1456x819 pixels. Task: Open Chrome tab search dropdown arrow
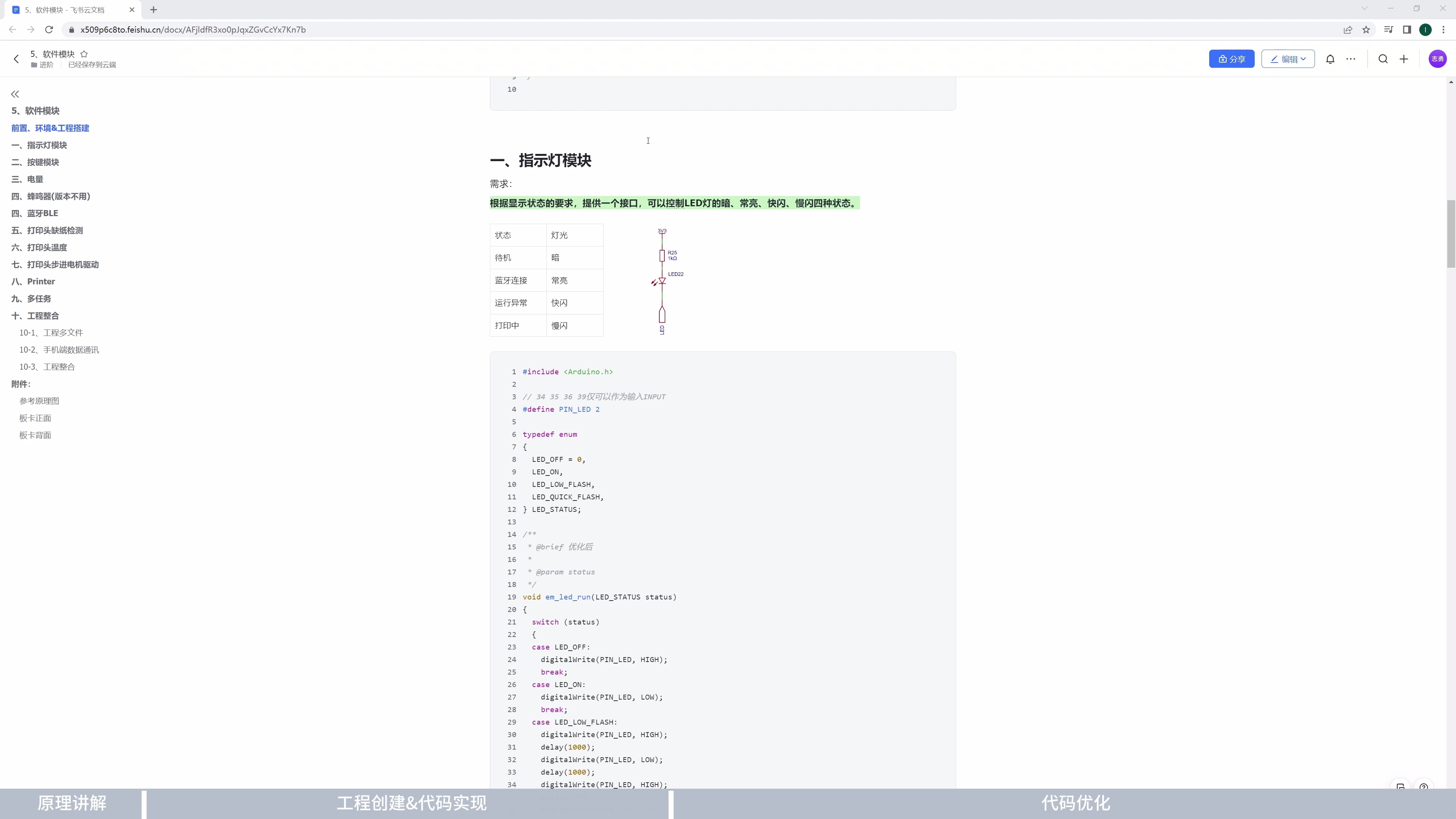[x=1364, y=8]
